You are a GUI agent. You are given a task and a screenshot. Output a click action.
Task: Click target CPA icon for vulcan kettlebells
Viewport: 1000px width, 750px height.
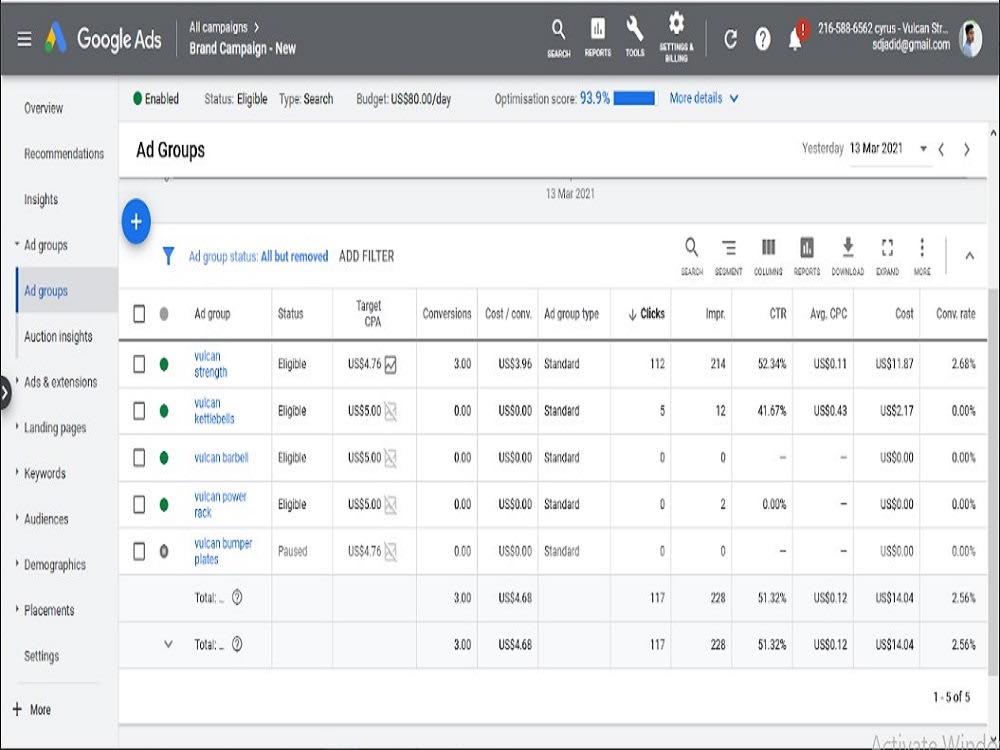[x=390, y=412]
